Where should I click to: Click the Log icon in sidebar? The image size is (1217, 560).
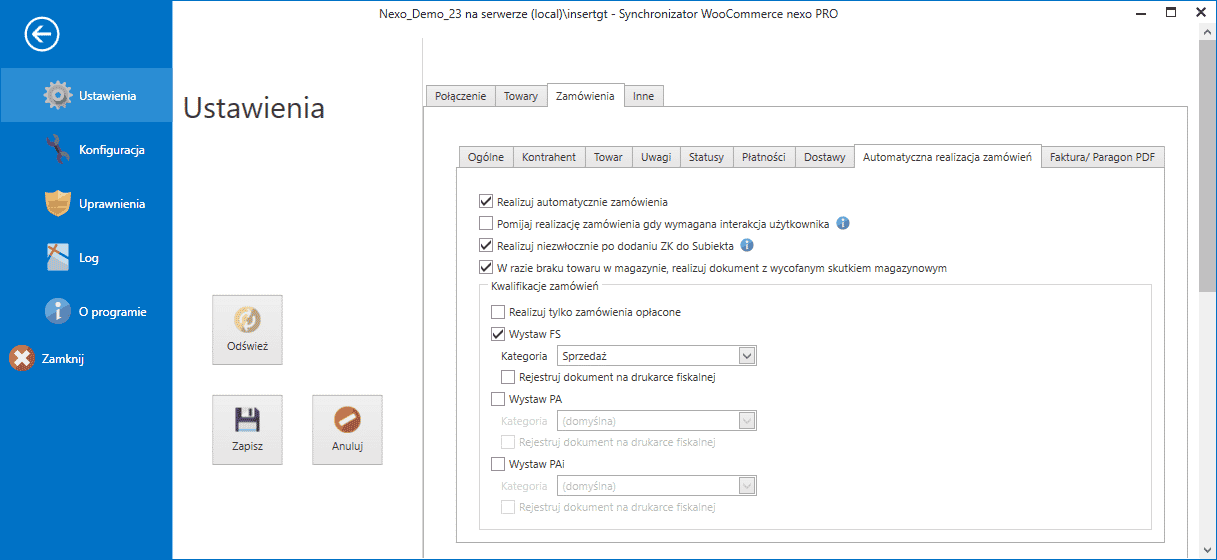pyautogui.click(x=58, y=257)
